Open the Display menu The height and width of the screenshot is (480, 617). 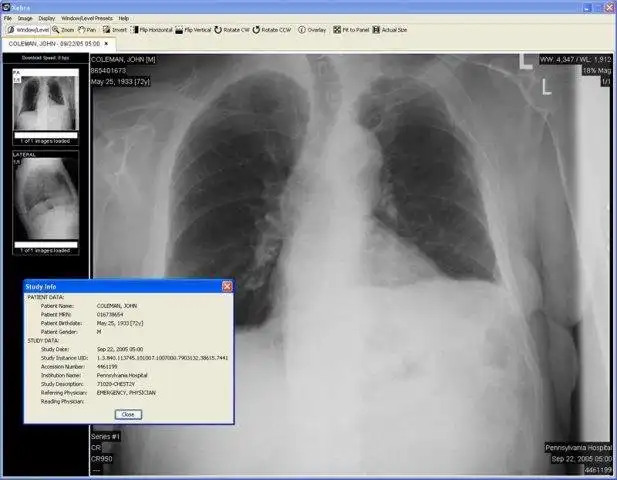coord(47,18)
